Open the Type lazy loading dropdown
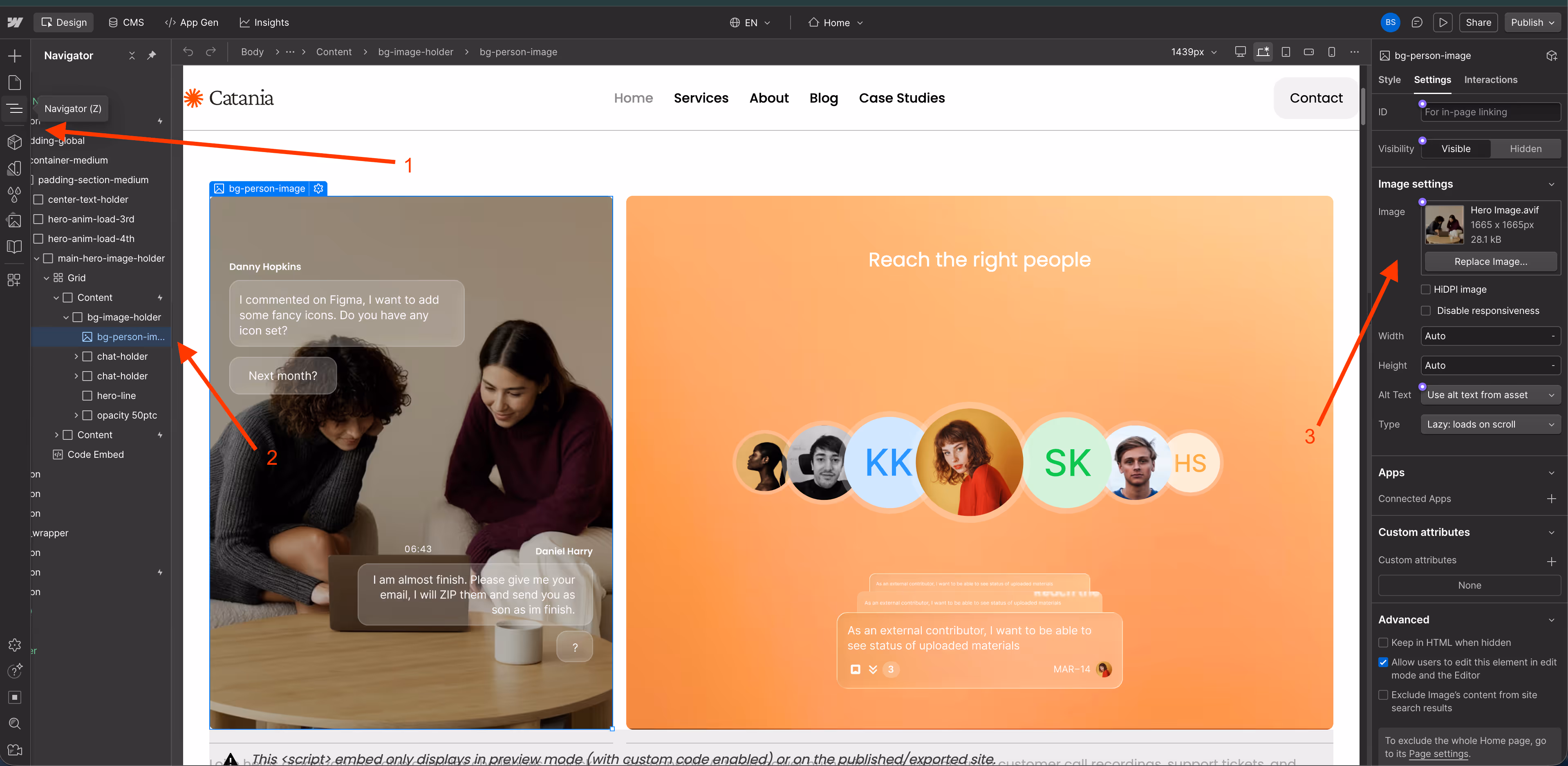This screenshot has width=1568, height=766. [1489, 424]
